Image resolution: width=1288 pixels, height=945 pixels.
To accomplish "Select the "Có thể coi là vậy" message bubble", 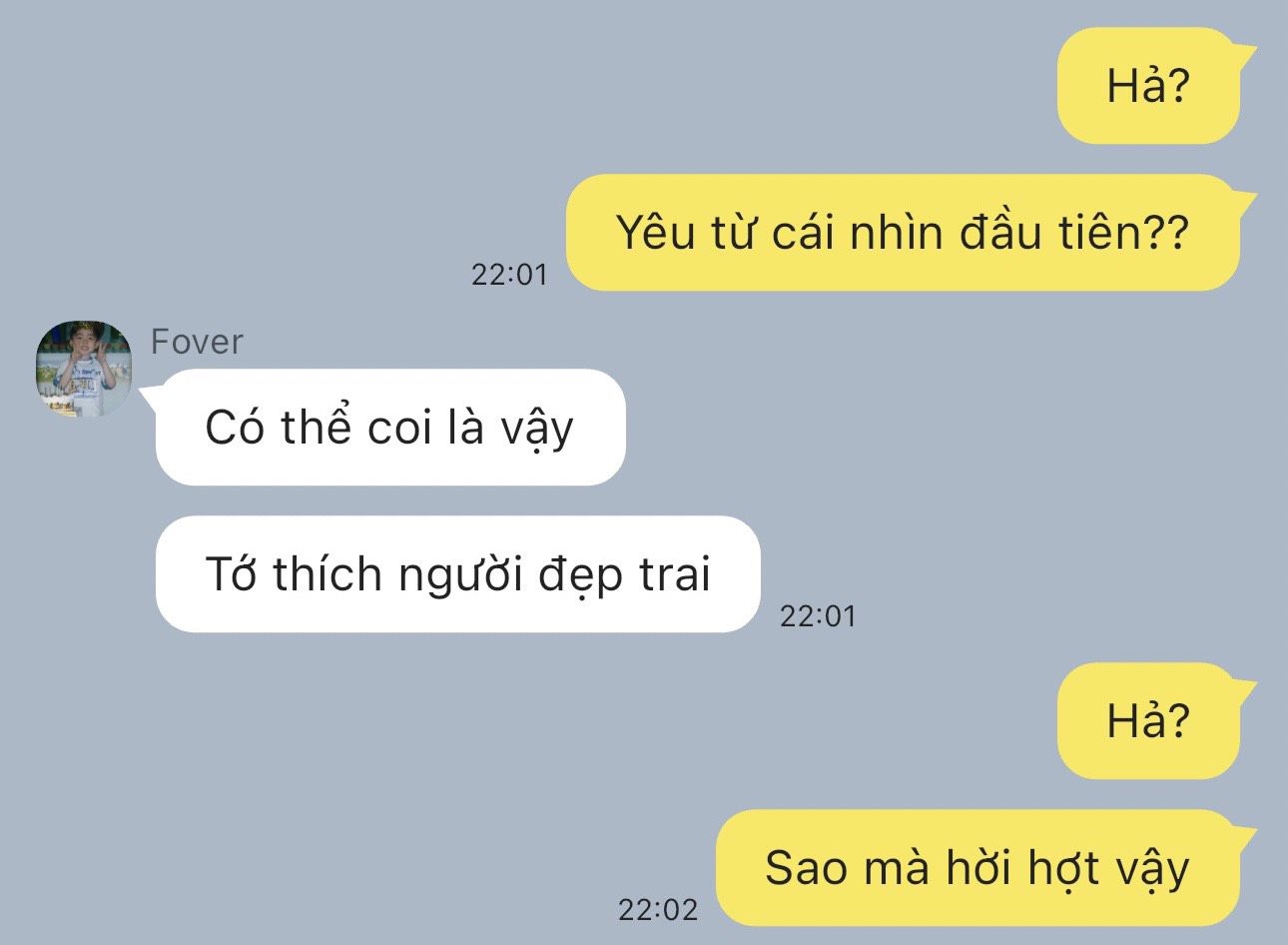I will [x=390, y=428].
